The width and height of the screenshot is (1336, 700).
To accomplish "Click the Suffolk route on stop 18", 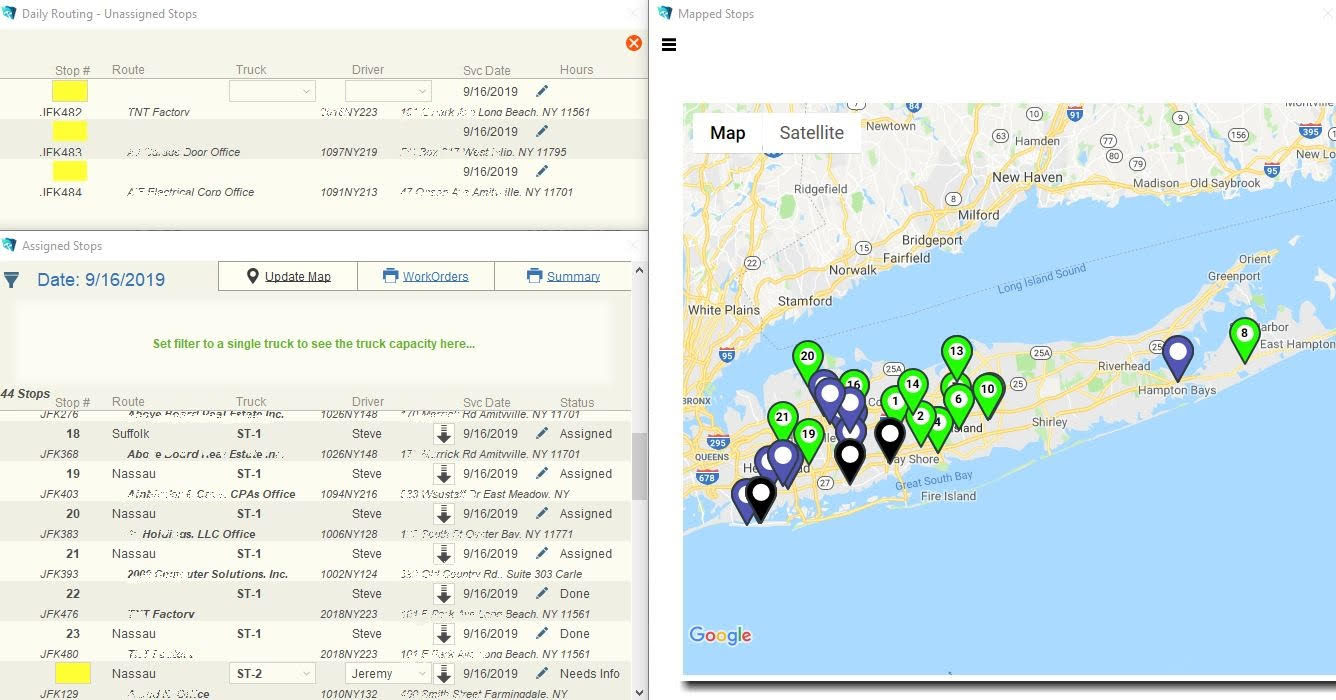I will (x=131, y=434).
